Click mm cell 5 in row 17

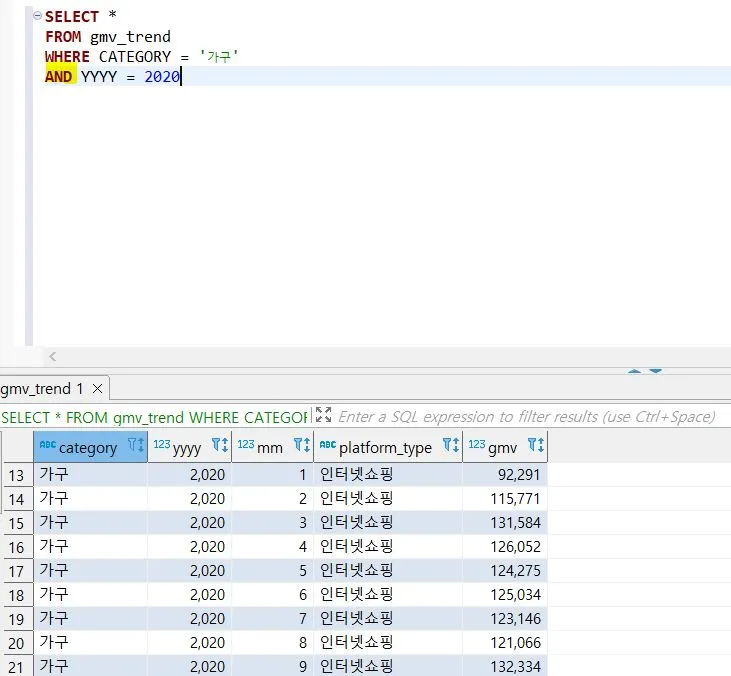[x=272, y=571]
